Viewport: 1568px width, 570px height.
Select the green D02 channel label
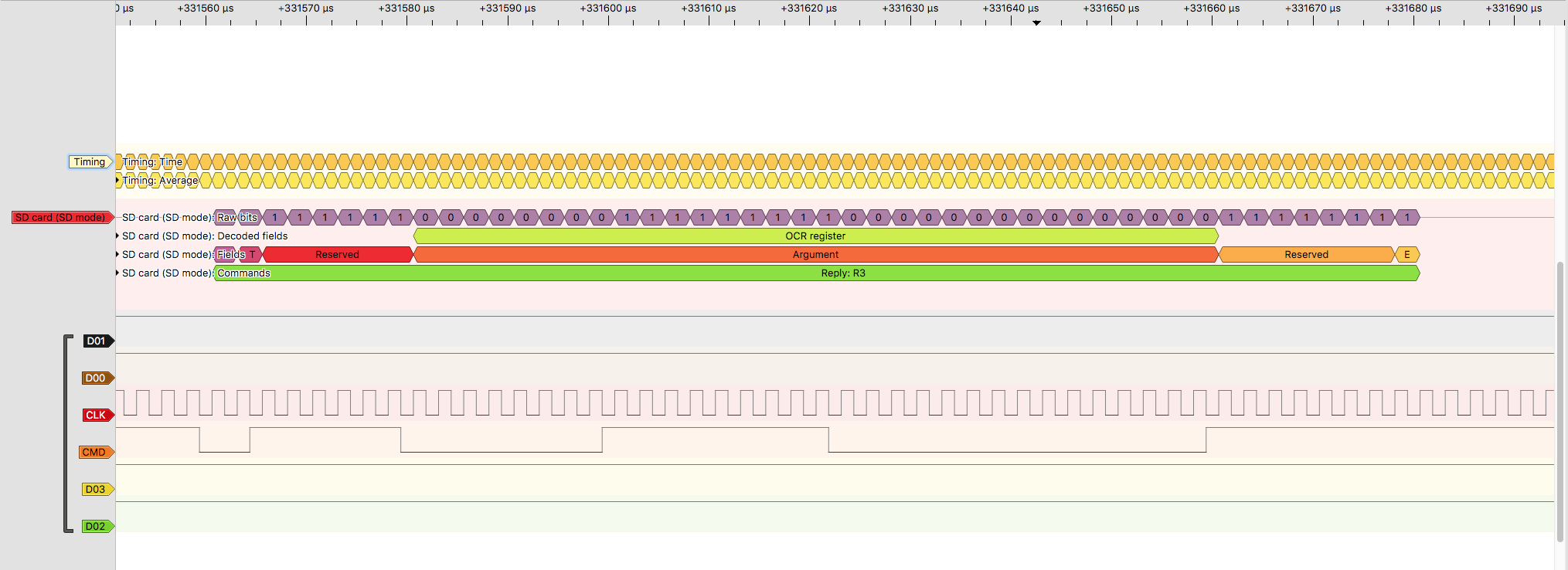(98, 526)
